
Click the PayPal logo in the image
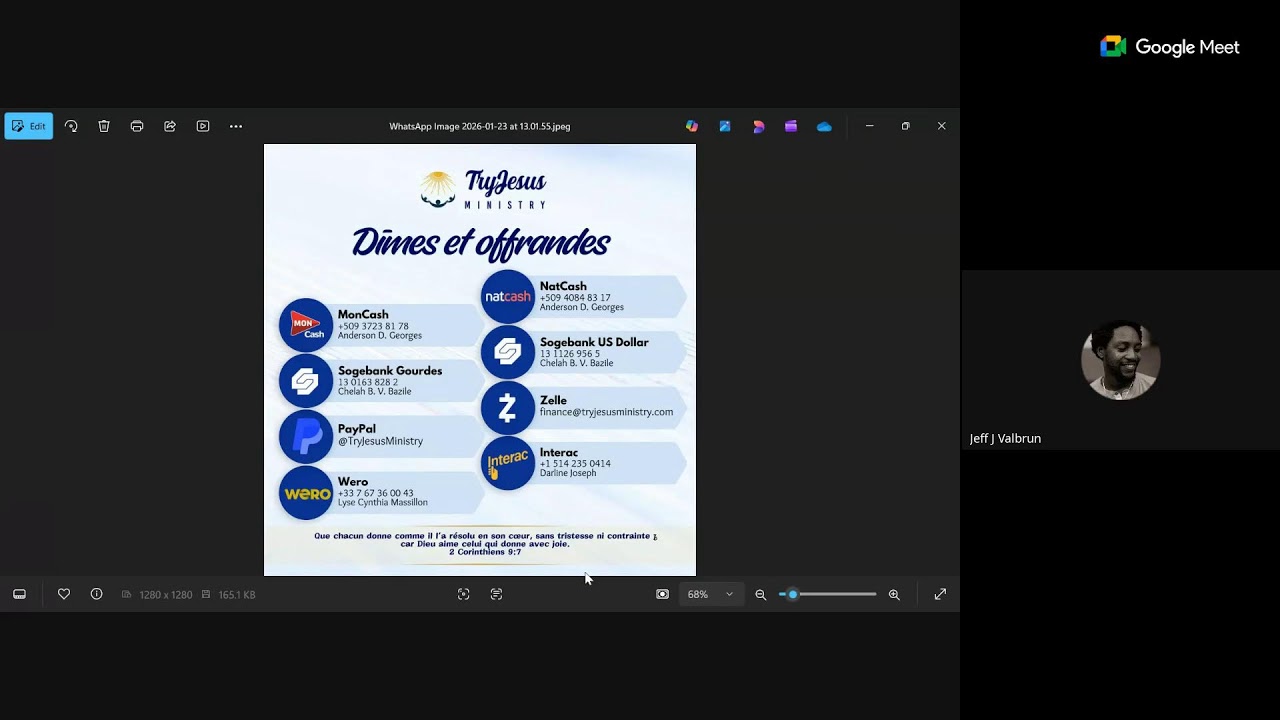(306, 437)
